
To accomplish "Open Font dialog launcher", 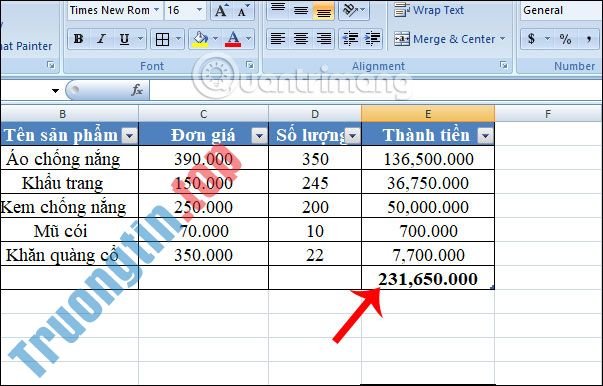I will 250,65.
